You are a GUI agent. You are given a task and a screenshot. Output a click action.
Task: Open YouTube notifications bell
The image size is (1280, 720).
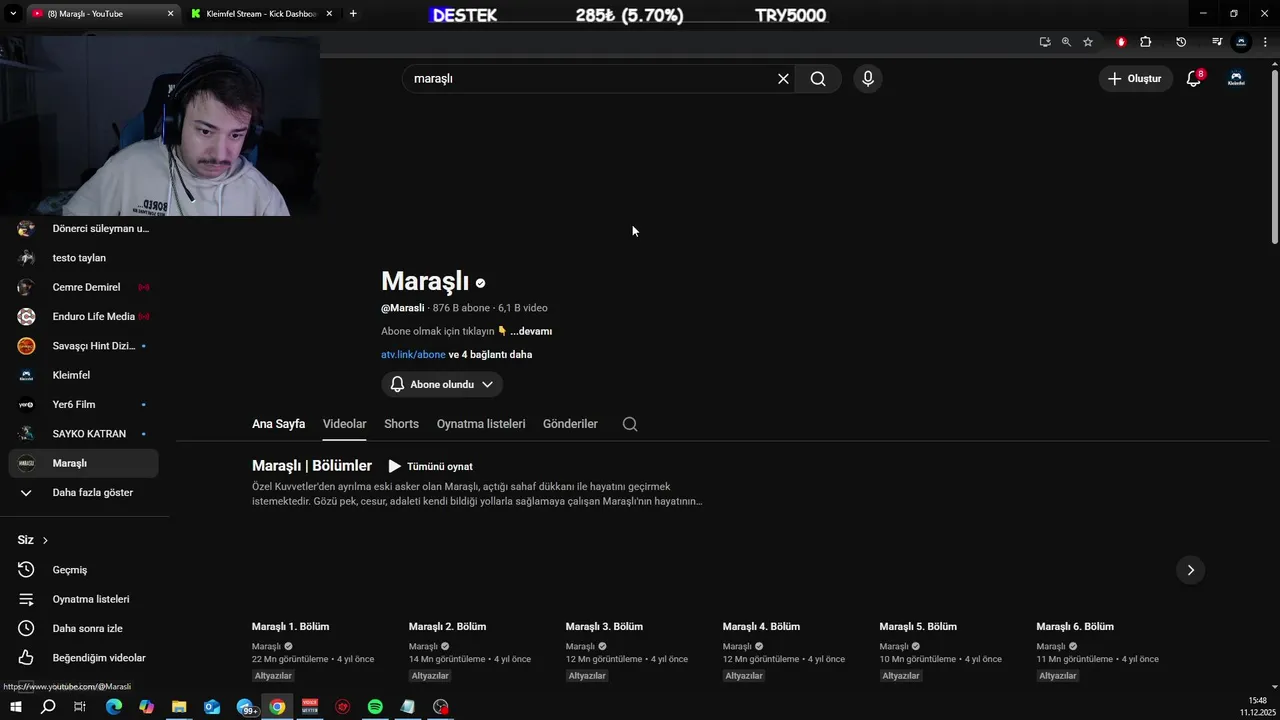(1194, 79)
